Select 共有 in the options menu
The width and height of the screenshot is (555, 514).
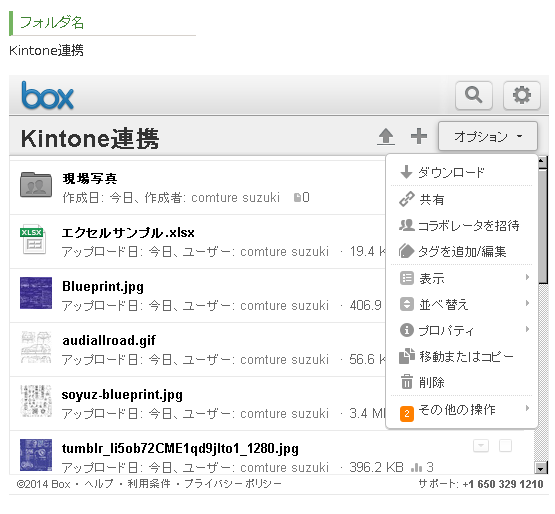pyautogui.click(x=462, y=199)
